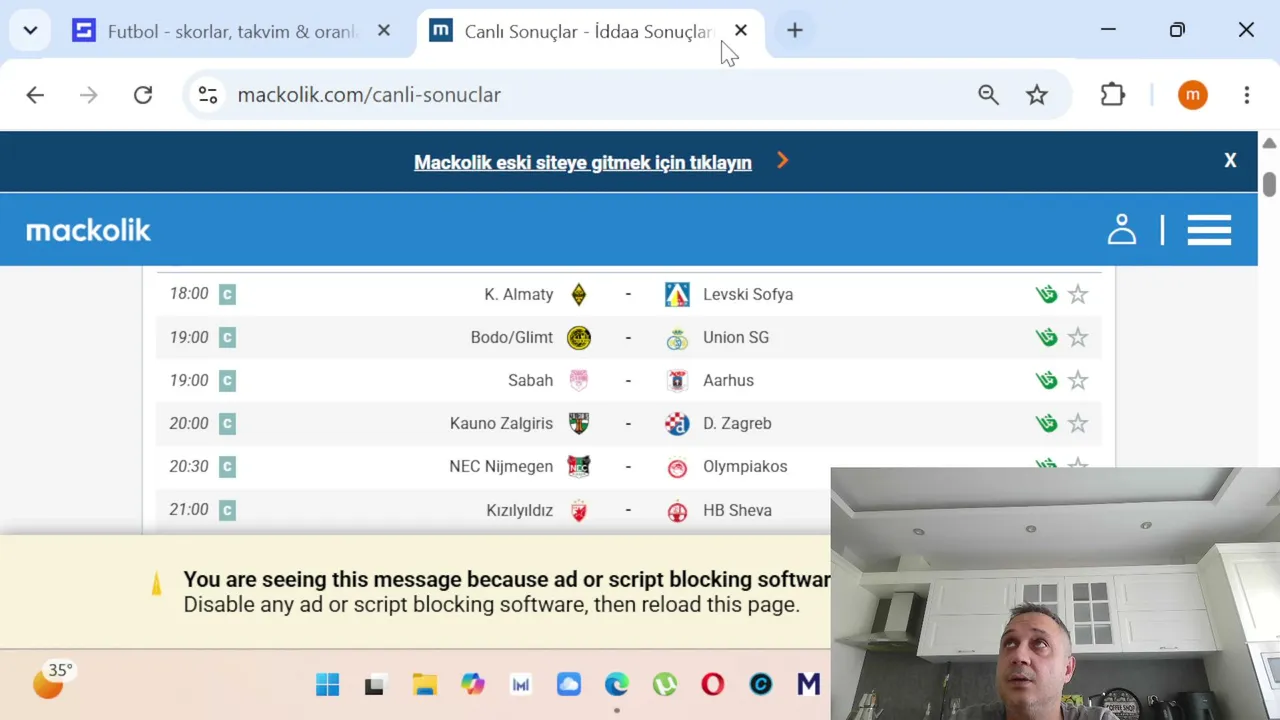Click the Olympiakos team crest

tap(677, 467)
